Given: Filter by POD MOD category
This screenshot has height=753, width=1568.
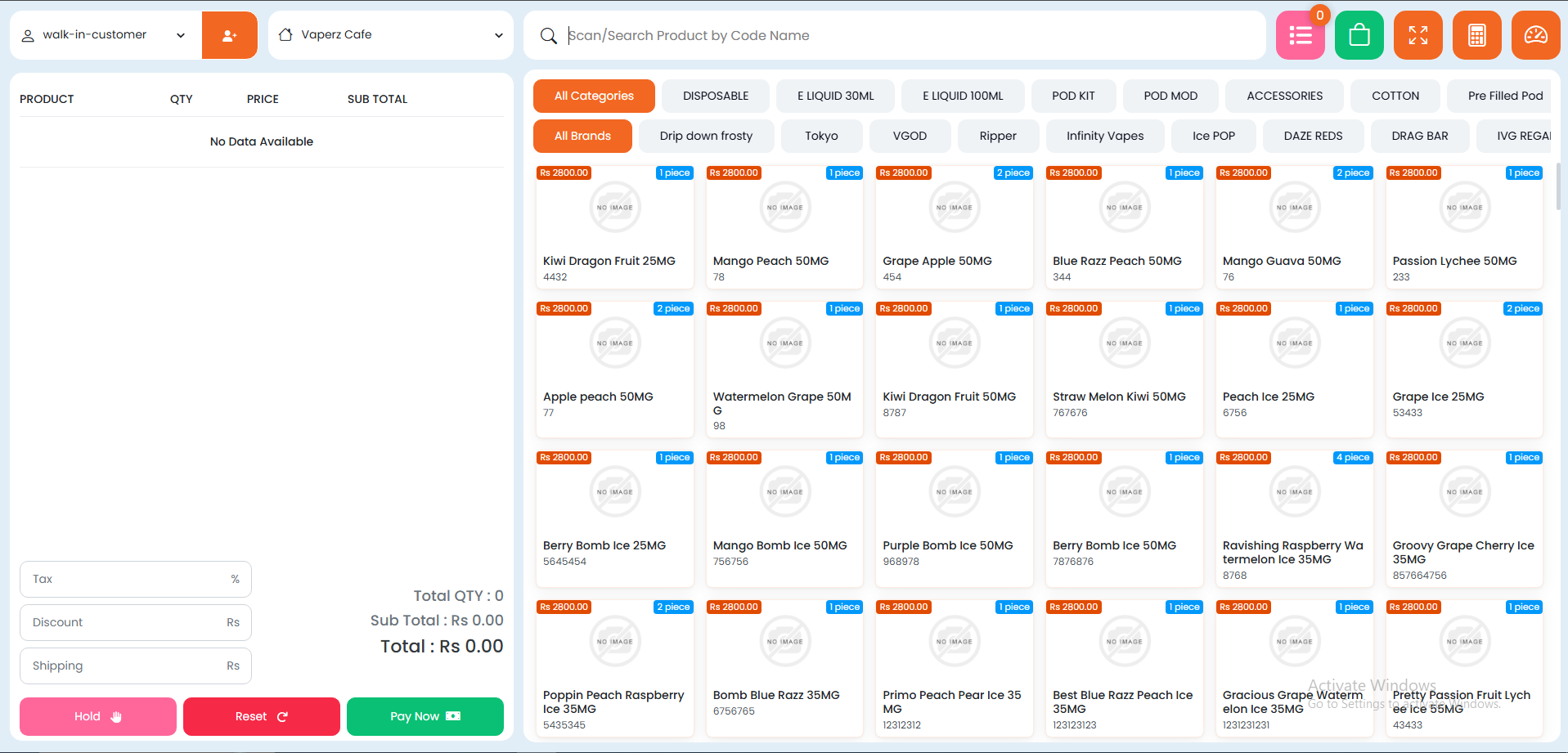Looking at the screenshot, I should point(1170,96).
